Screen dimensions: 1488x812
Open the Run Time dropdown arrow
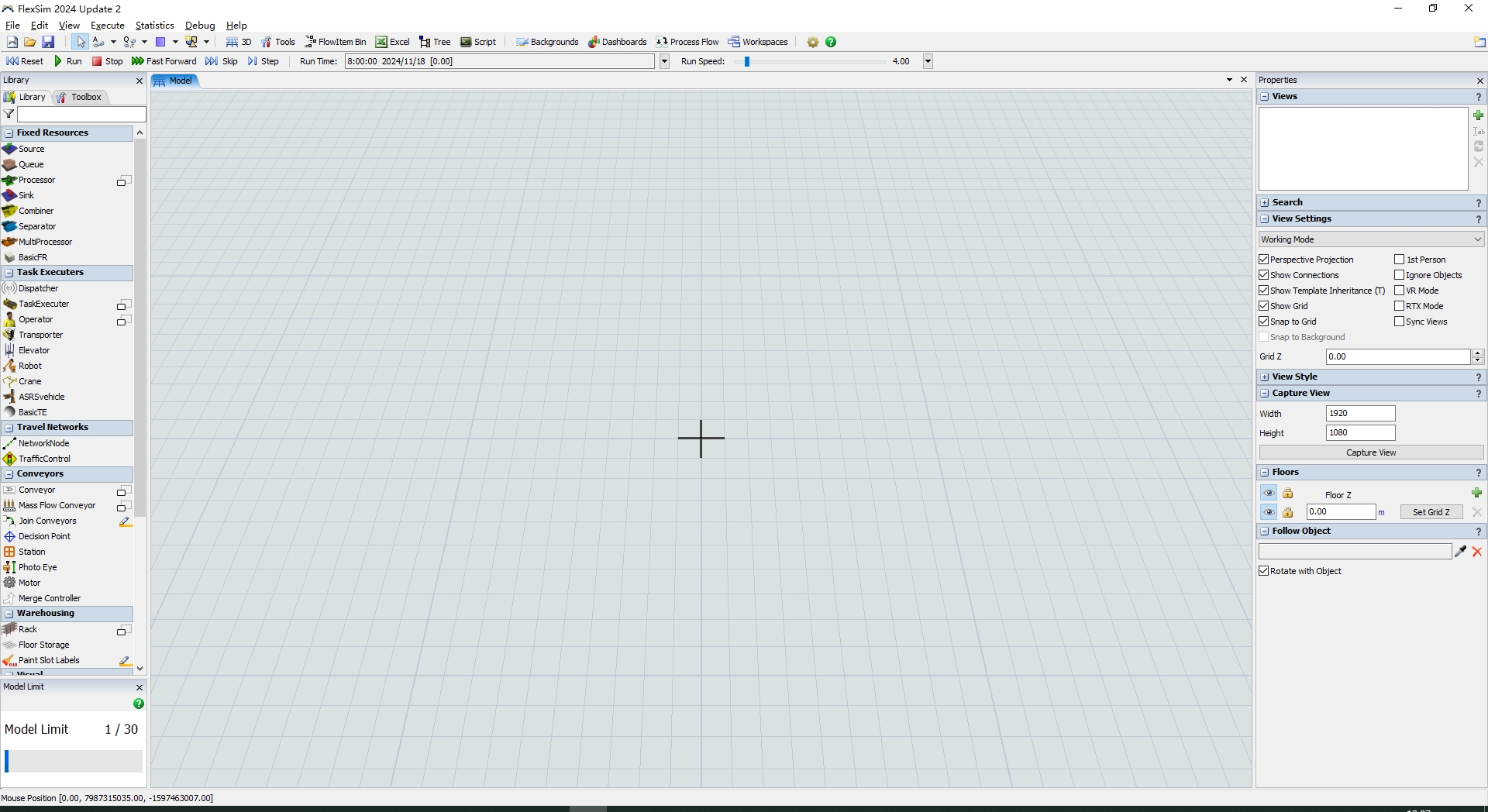pos(664,61)
